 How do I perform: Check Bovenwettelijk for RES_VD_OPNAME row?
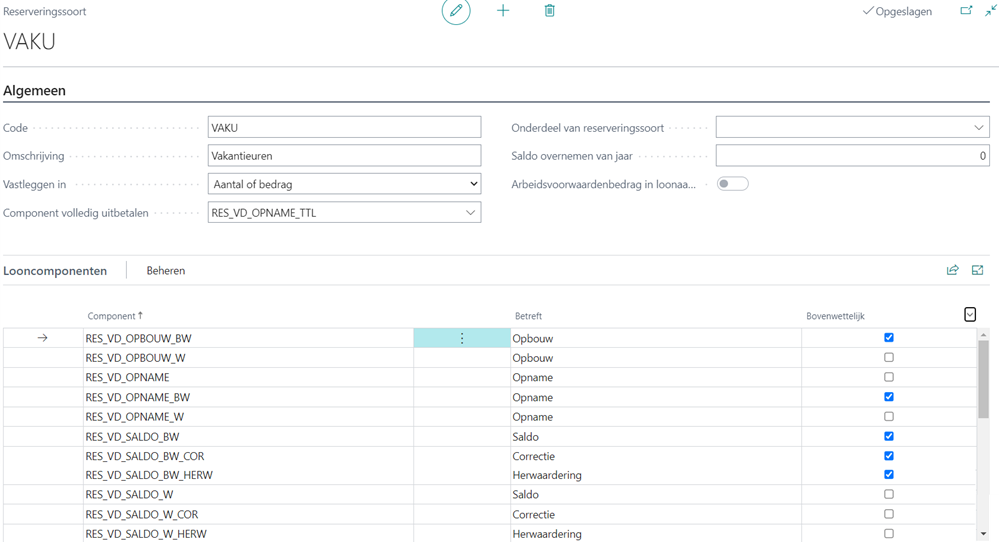click(x=889, y=378)
